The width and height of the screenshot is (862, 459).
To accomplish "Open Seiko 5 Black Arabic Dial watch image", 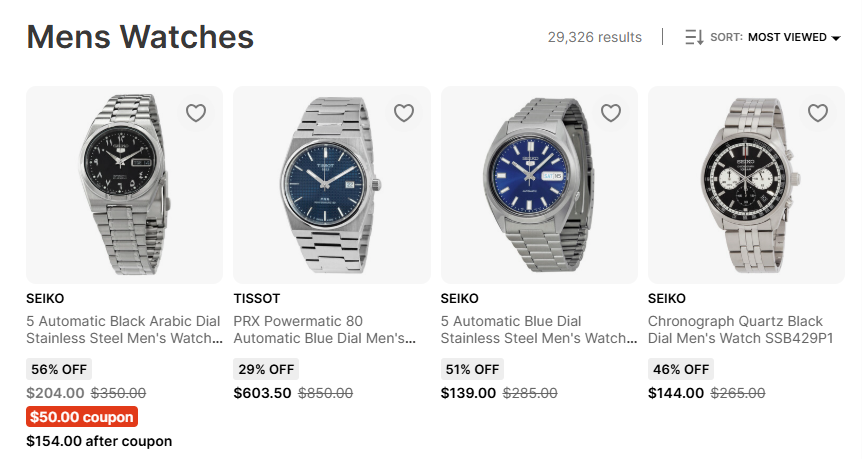I will coord(124,185).
